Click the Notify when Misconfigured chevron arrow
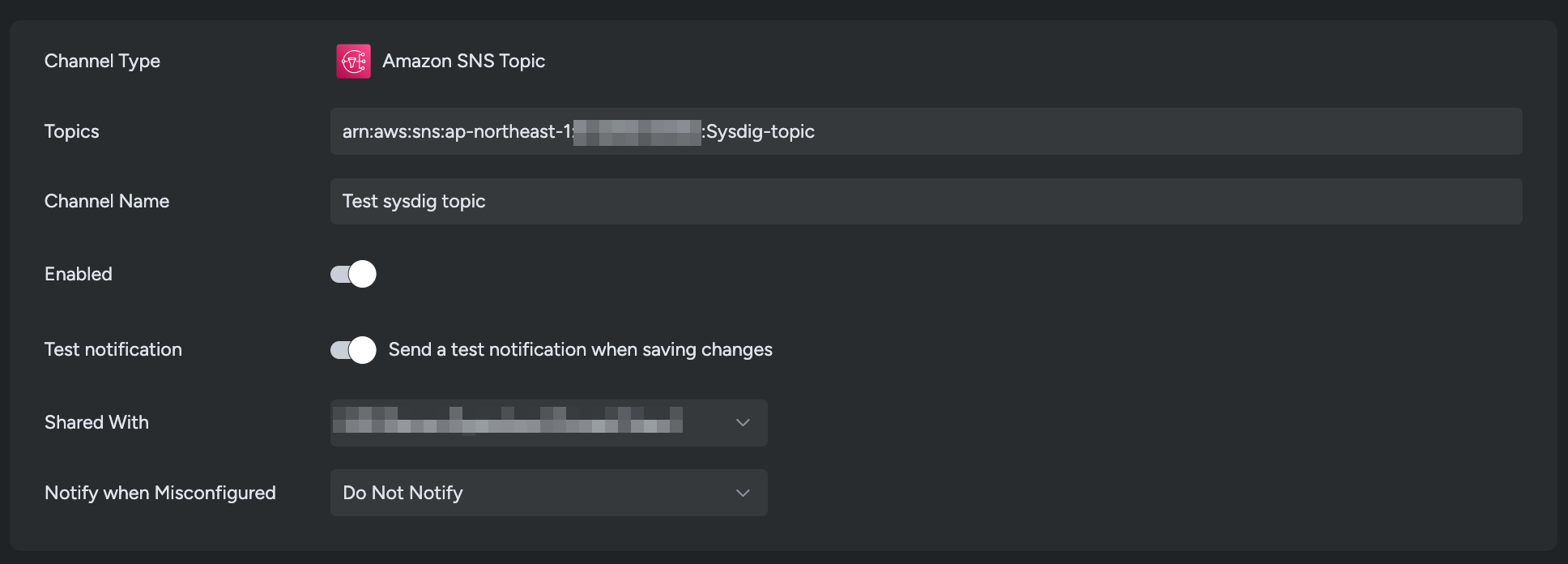This screenshot has width=1568, height=564. 743,493
